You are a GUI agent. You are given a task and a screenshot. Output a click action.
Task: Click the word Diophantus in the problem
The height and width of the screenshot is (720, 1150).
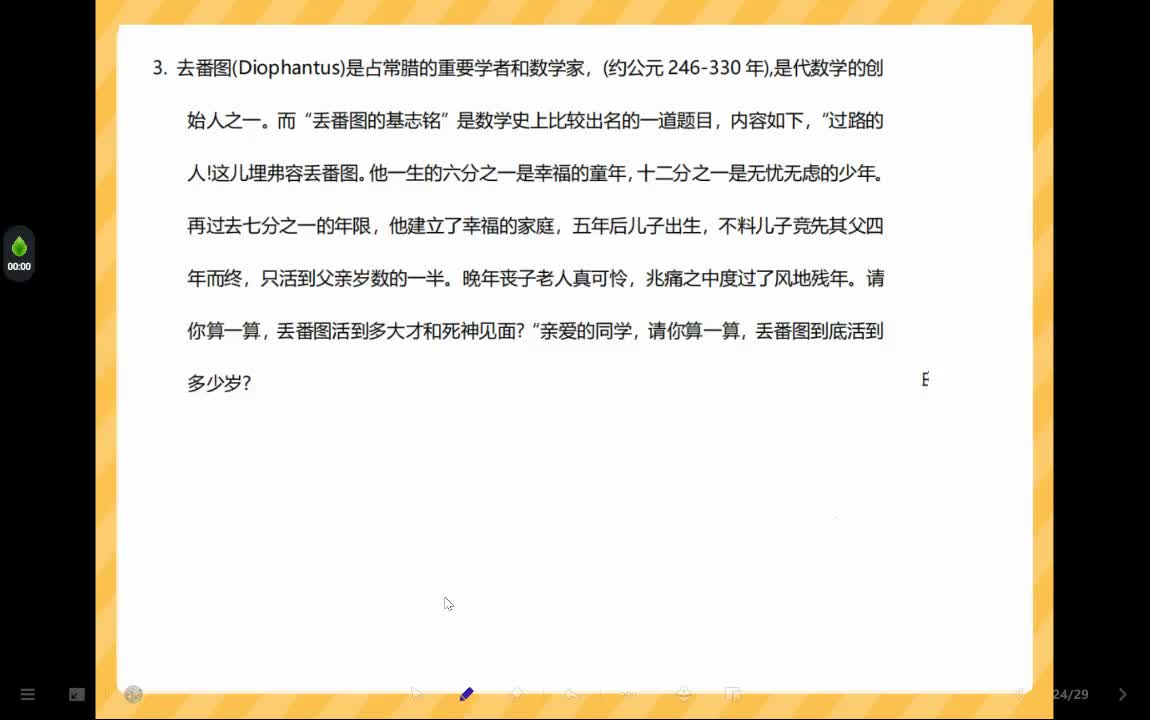coord(289,68)
